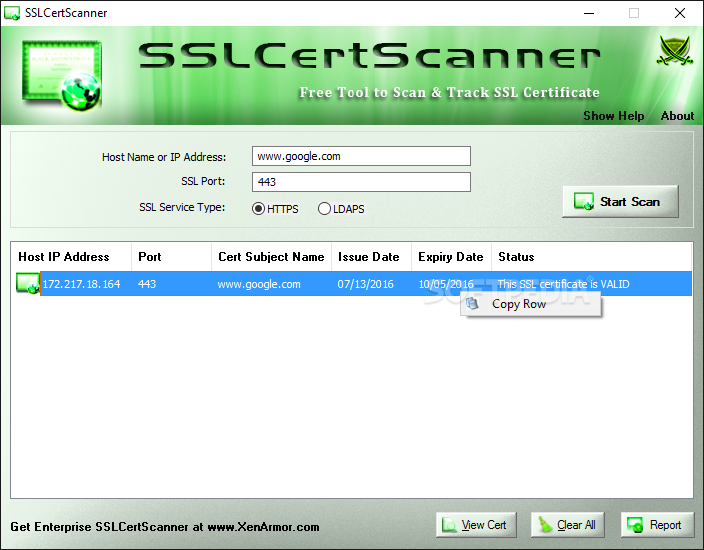This screenshot has height=550, width=704.
Task: Click the Start Scan button
Action: point(620,202)
